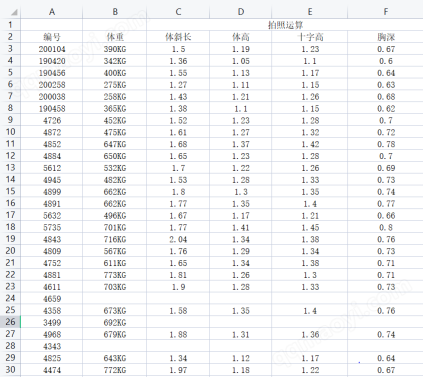
Task: Click body length cell '1.88'
Action: [x=178, y=334]
